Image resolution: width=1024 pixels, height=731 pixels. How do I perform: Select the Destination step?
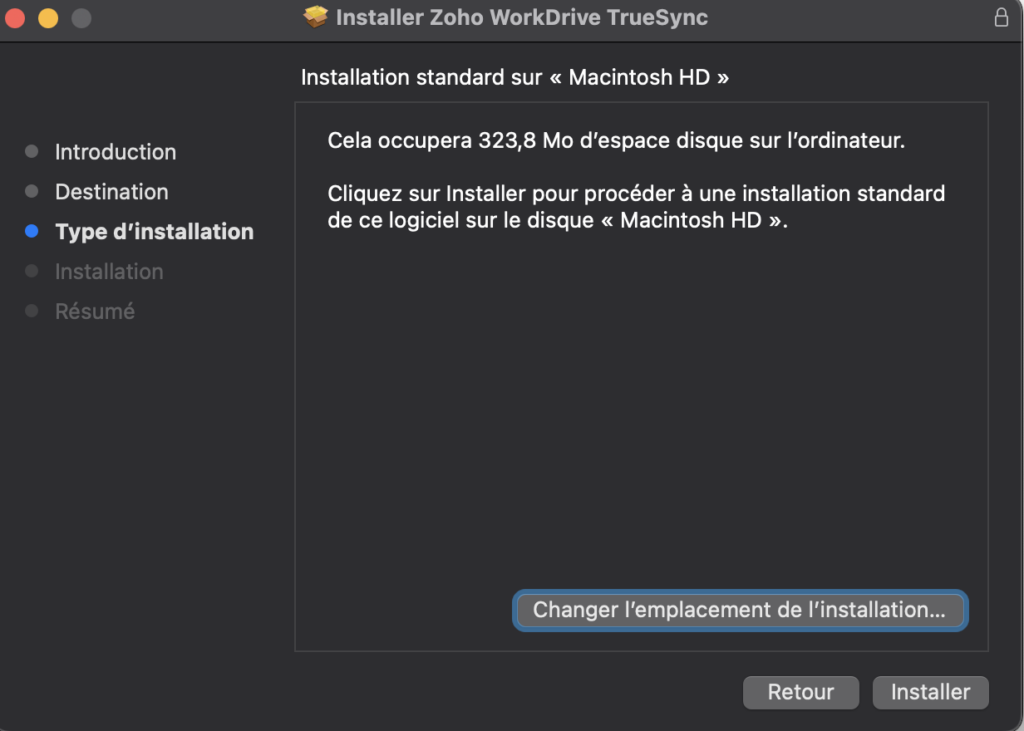(x=112, y=191)
